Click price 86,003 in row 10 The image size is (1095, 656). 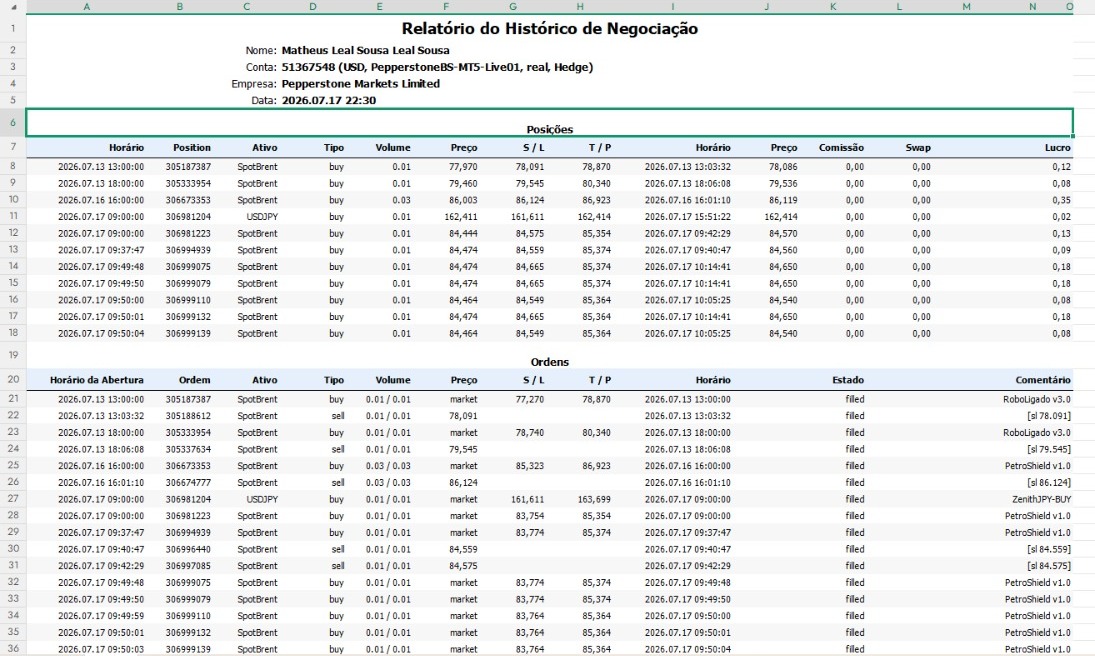[463, 200]
